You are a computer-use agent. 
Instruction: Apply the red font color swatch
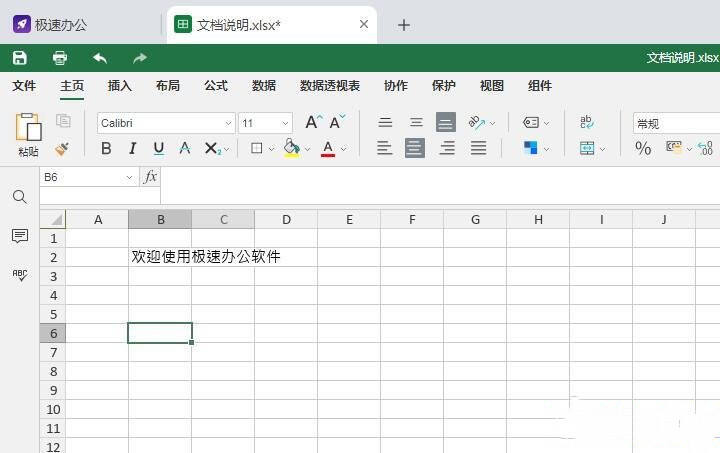pos(328,149)
